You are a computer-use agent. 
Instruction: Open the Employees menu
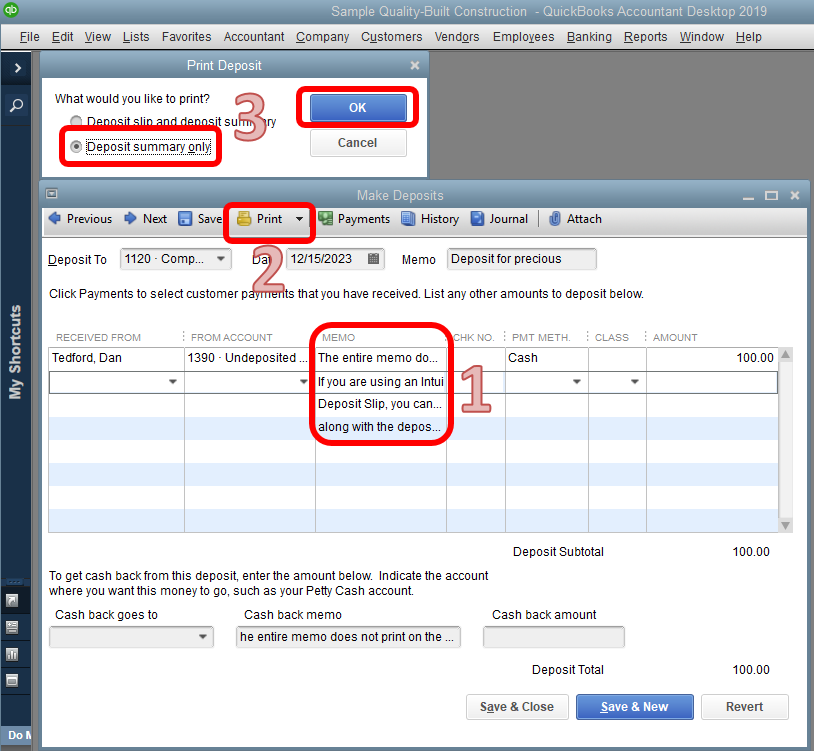tap(523, 37)
